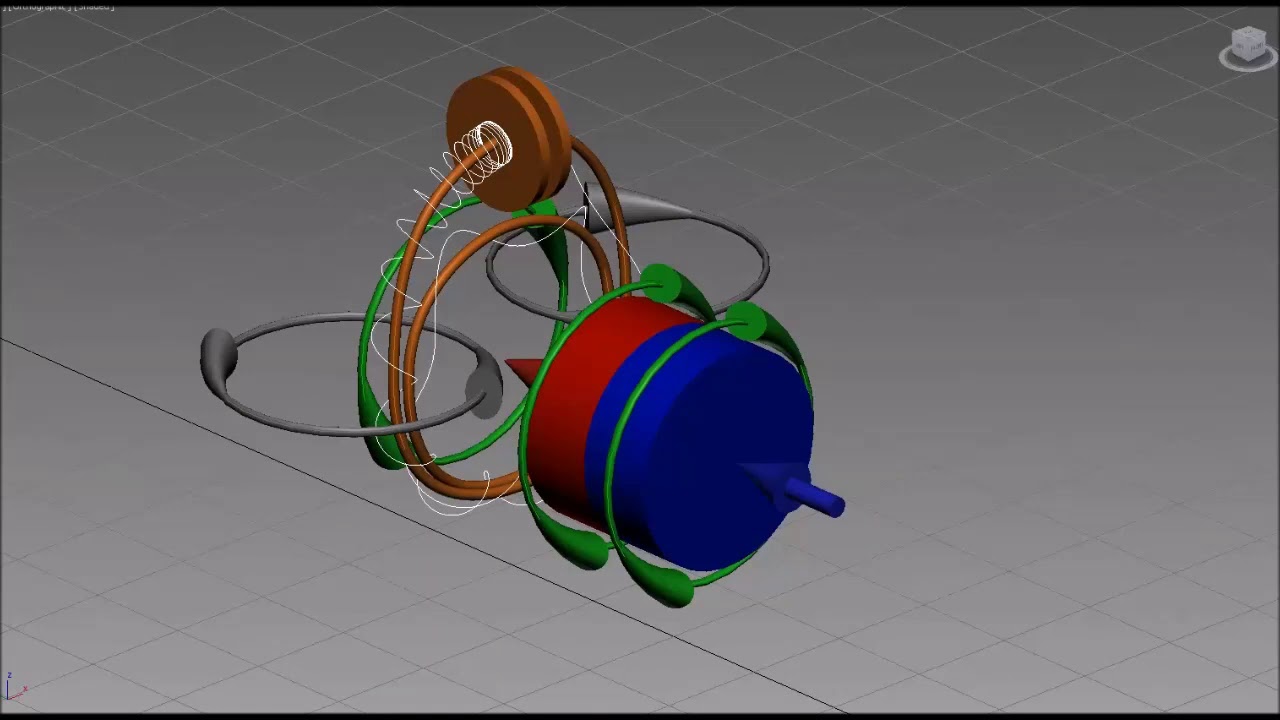This screenshot has width=1280, height=720.
Task: Select the red cone arrow tip
Action: pyautogui.click(x=522, y=371)
